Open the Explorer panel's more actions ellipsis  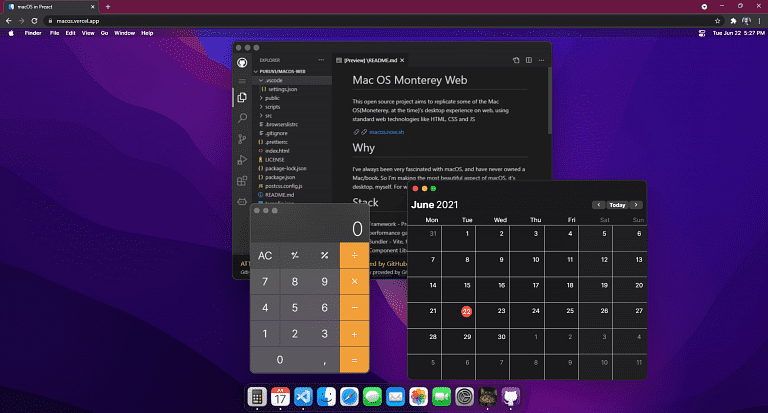coord(321,60)
